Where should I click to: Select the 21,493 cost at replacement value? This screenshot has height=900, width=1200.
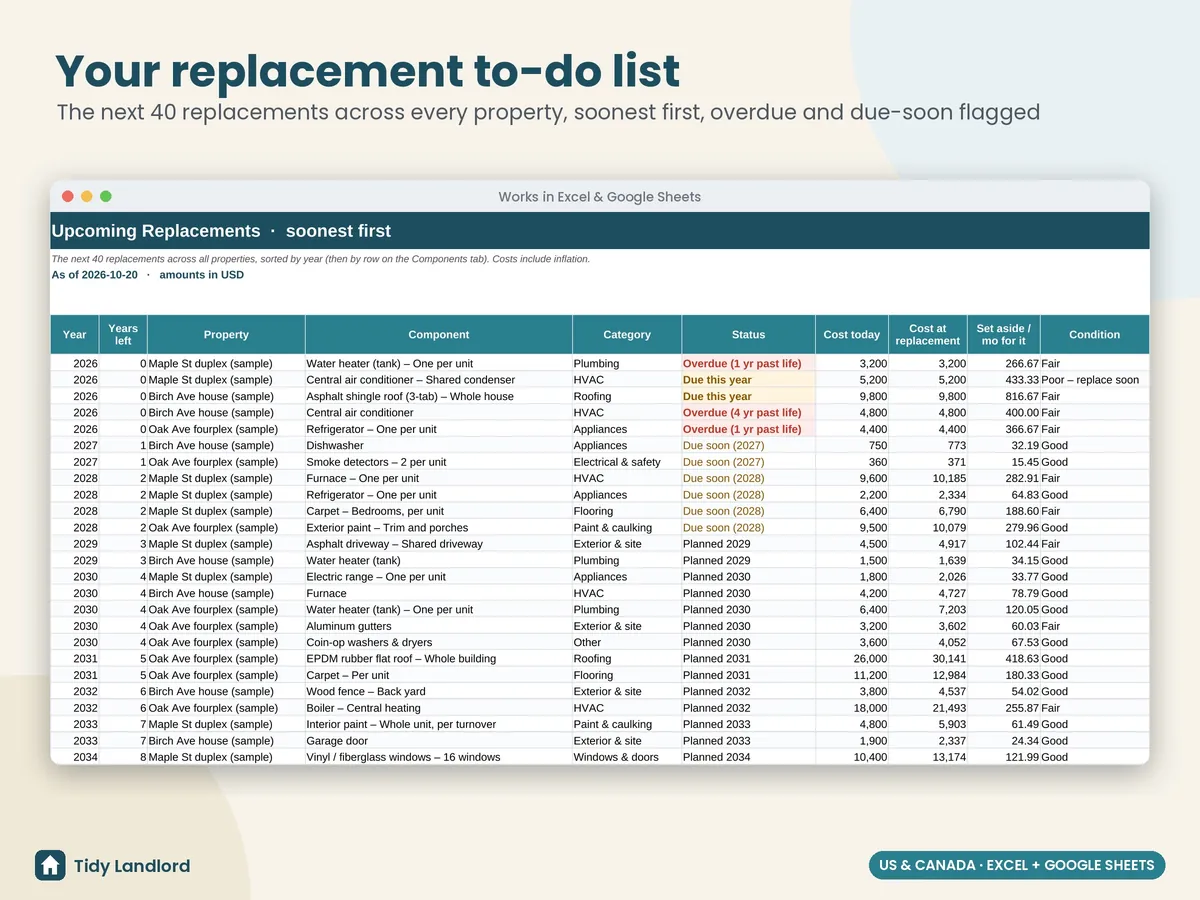tap(928, 708)
